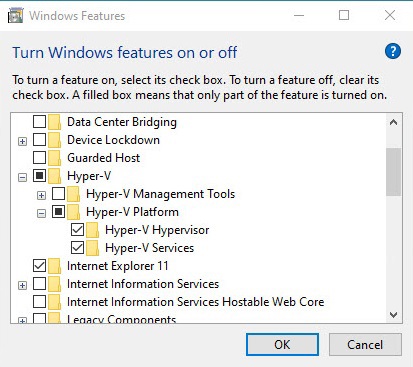Screen dimensions: 413x367
Task: Click the scrollbar down arrow
Action: tap(393, 315)
